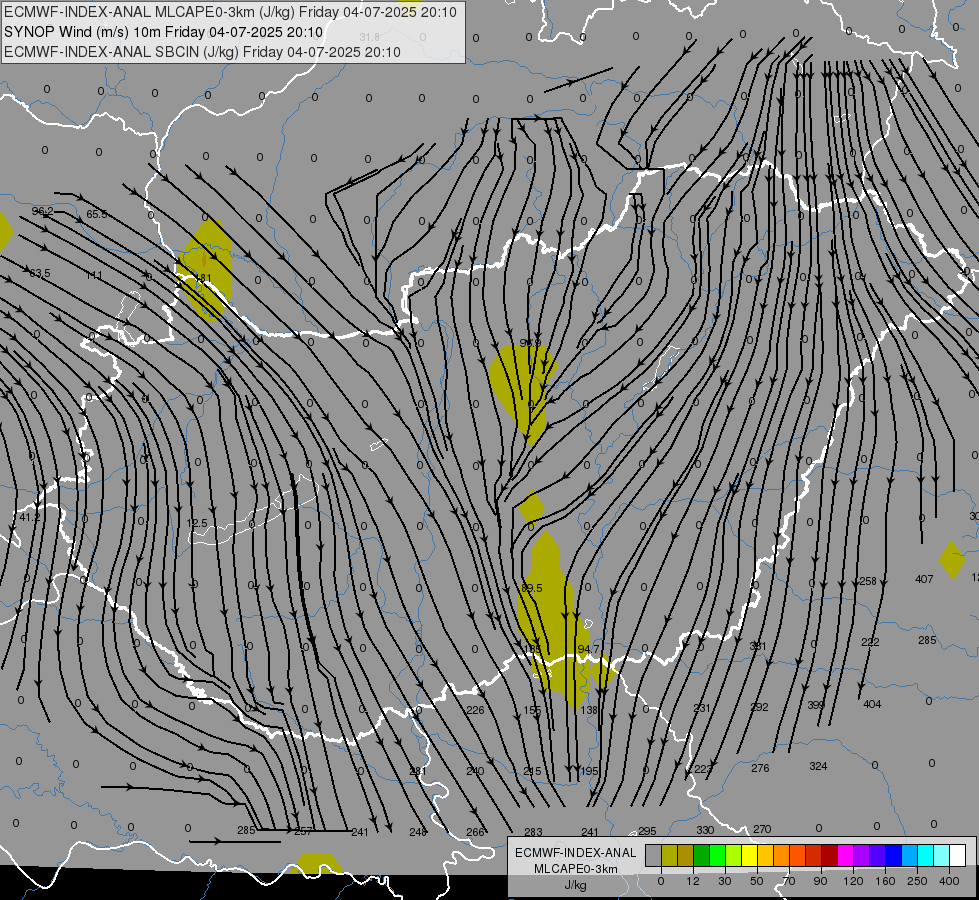Click legend tick label 12
This screenshot has height=900, width=979.
pyautogui.click(x=692, y=881)
